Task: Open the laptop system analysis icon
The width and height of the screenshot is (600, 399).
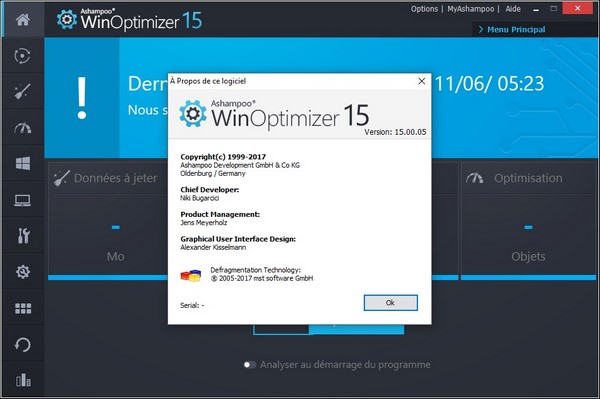Action: point(23,200)
